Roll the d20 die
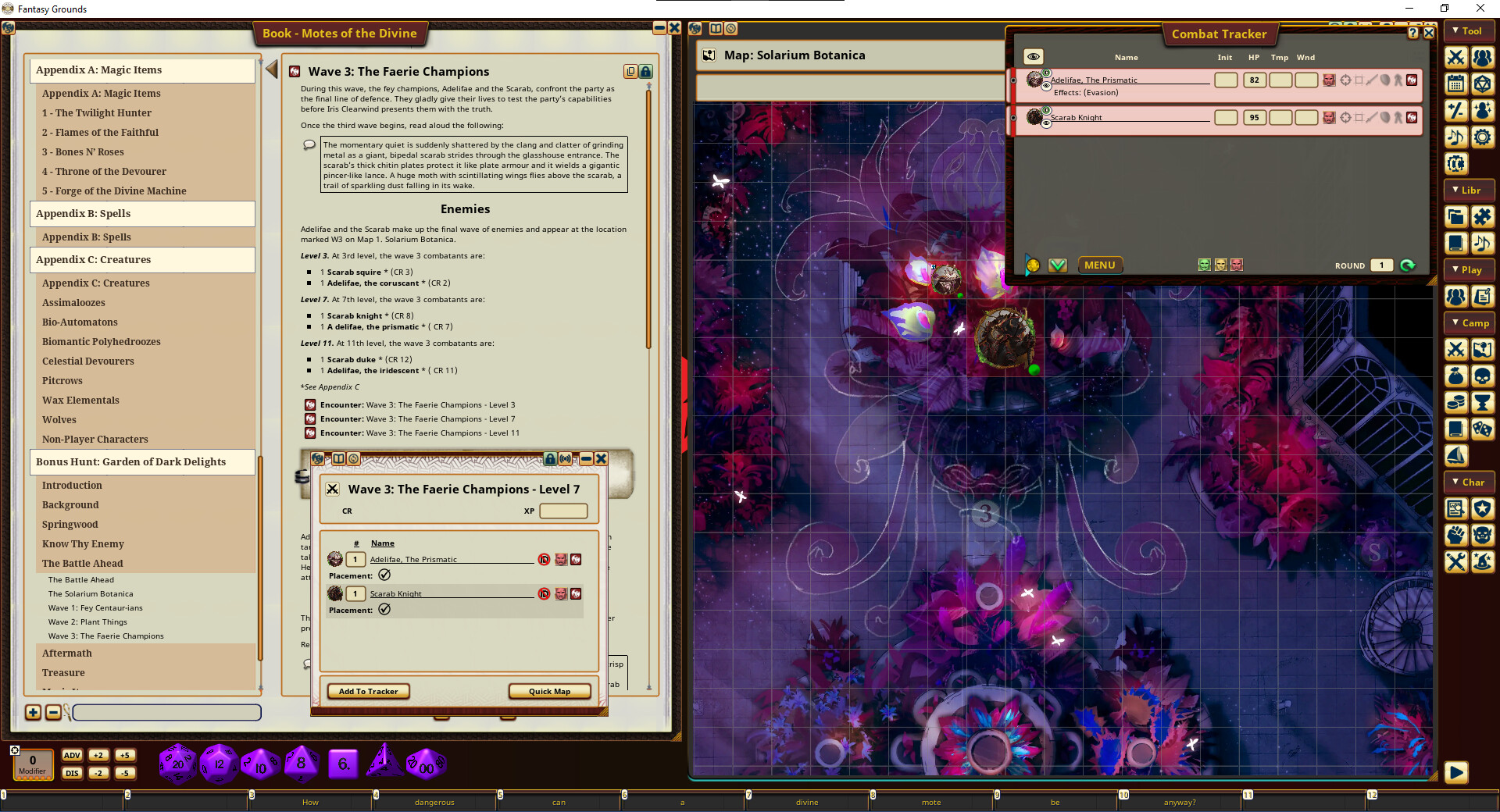The width and height of the screenshot is (1500, 812). coord(177,763)
